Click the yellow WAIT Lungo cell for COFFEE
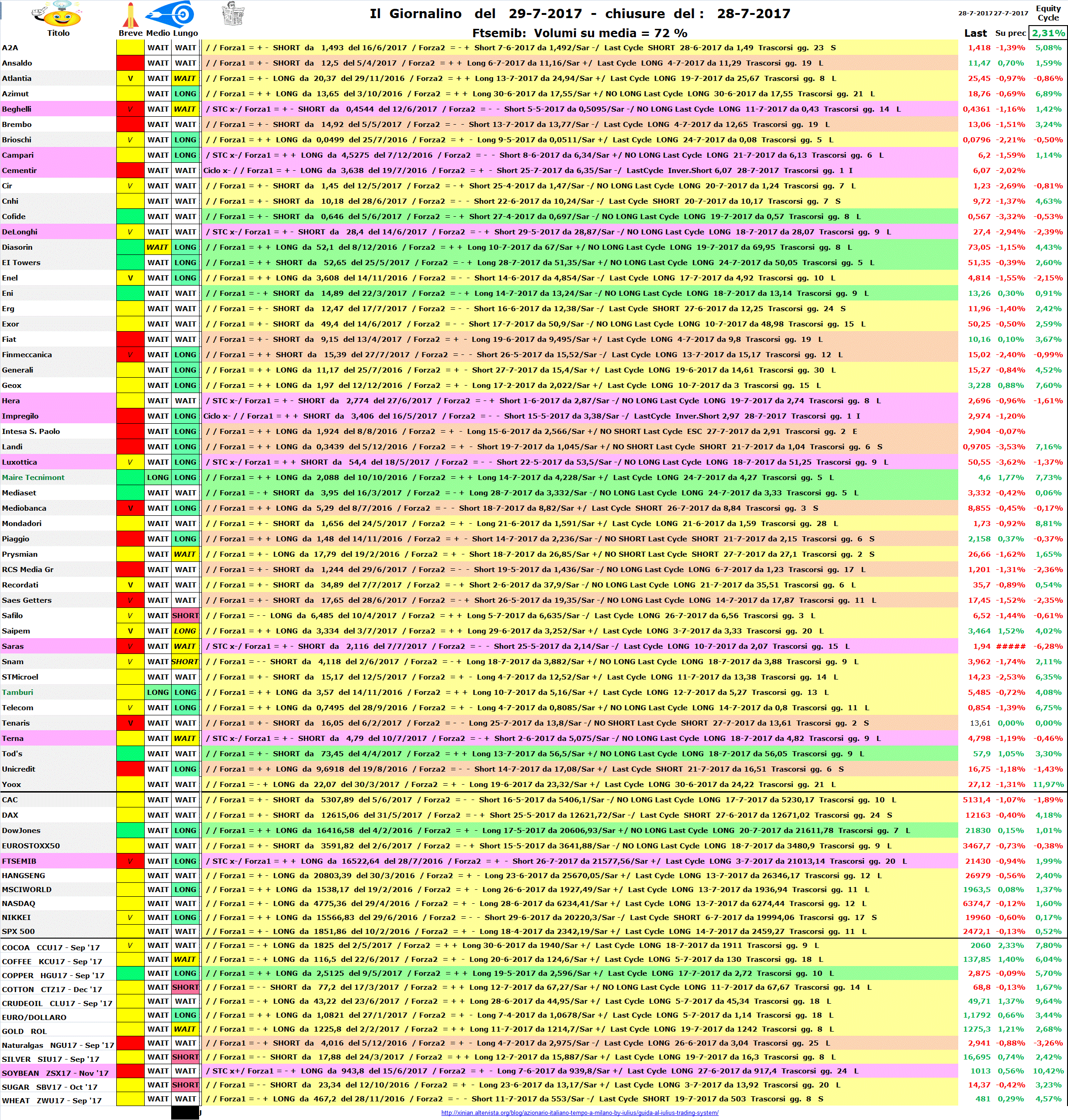 pos(186,960)
